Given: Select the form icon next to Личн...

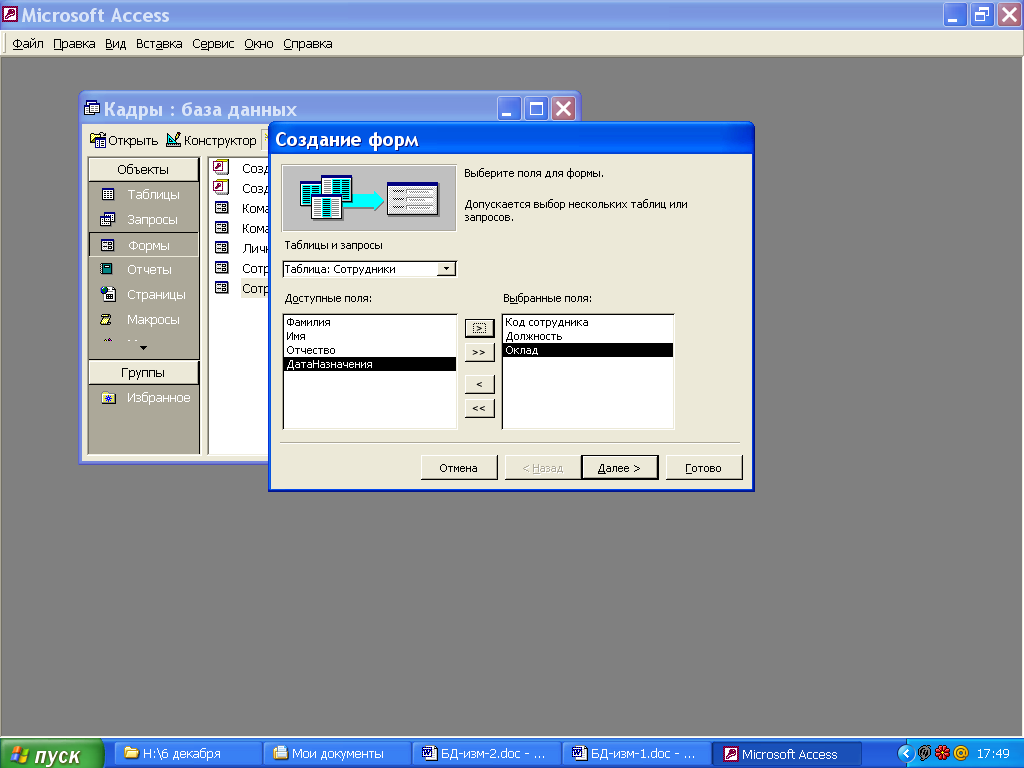Looking at the screenshot, I should point(222,248).
